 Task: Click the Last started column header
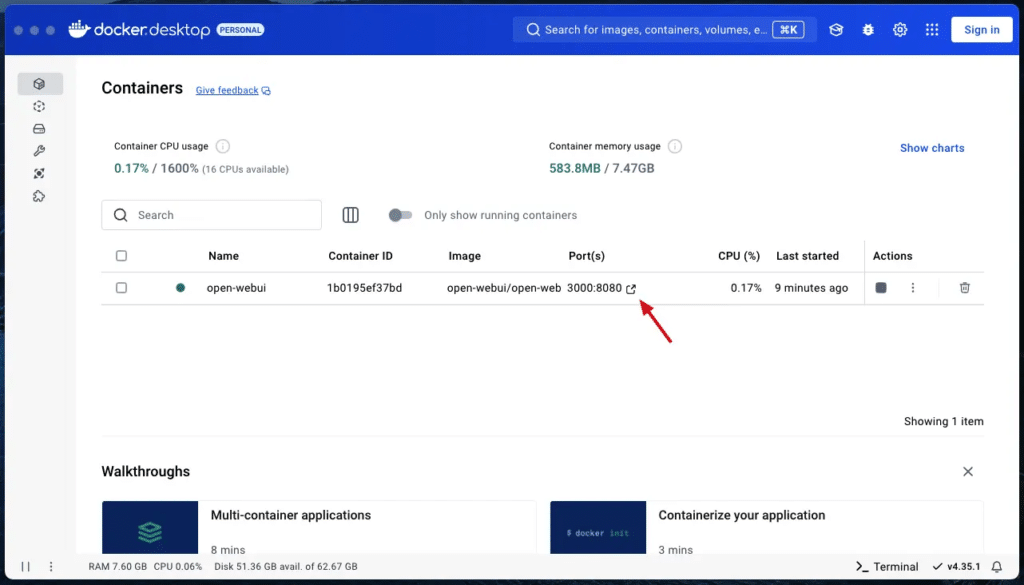[807, 256]
